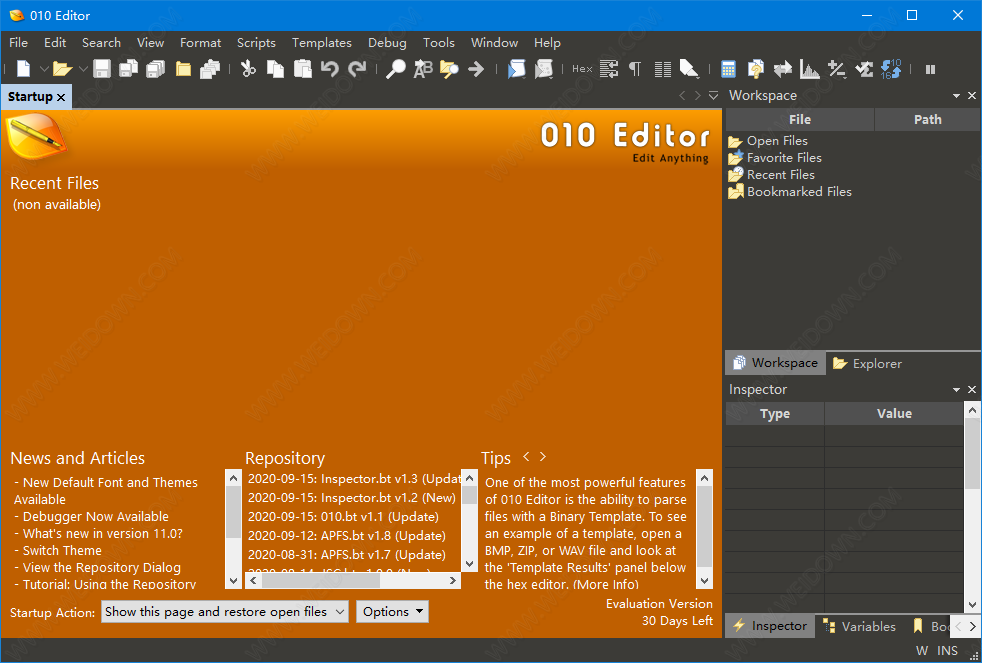Open the Templates menu

[321, 43]
